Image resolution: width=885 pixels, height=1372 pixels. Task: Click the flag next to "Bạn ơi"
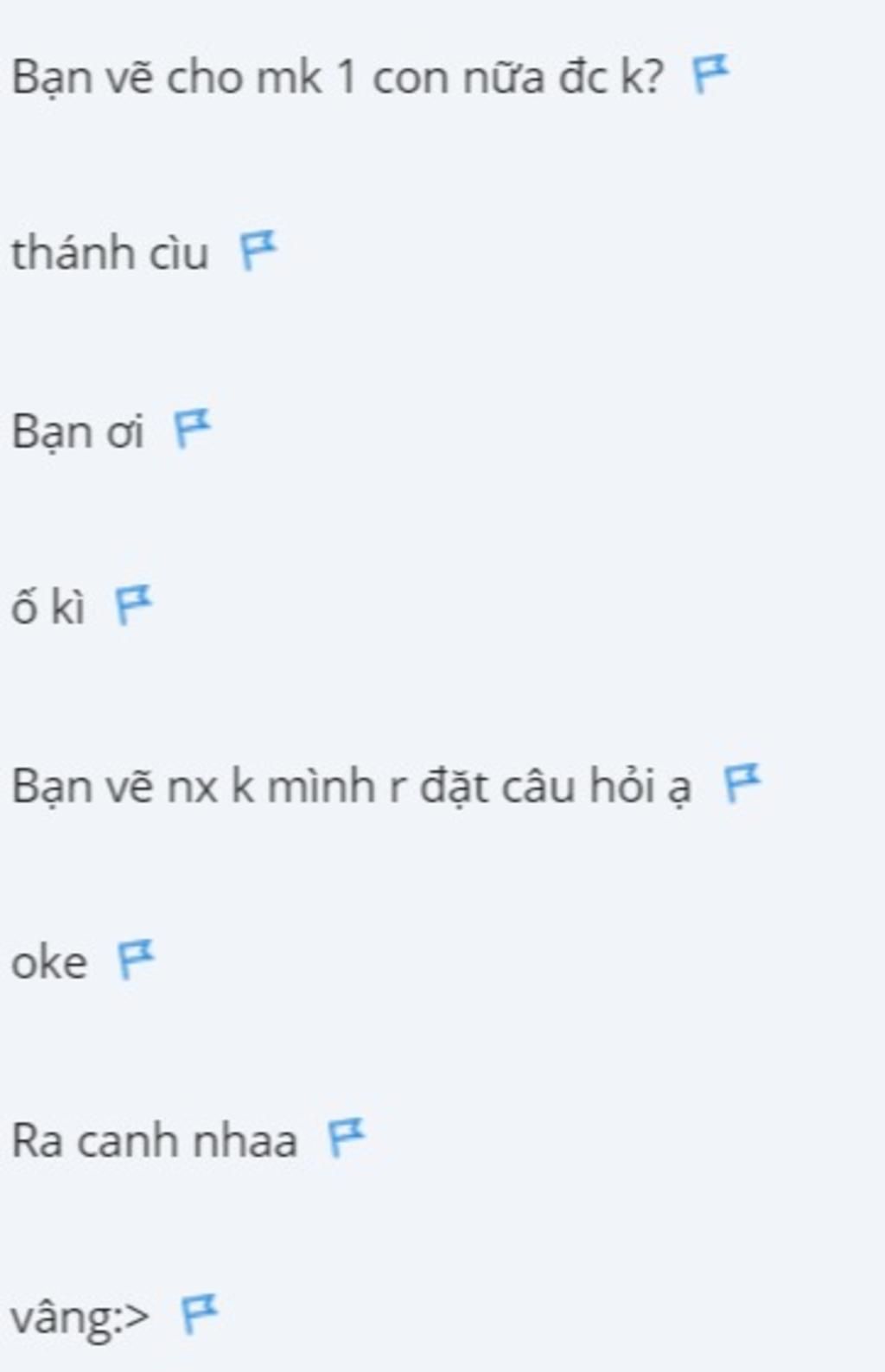click(192, 428)
